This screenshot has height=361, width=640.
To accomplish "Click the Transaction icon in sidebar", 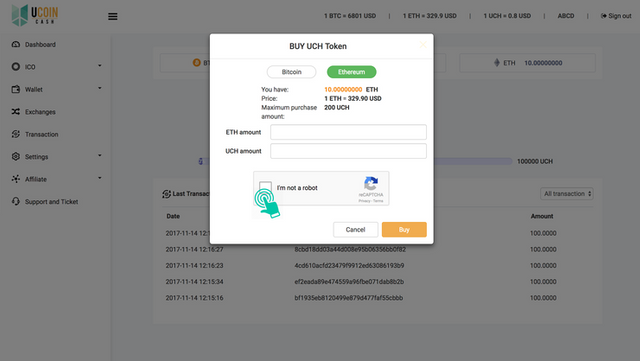I will [16, 134].
